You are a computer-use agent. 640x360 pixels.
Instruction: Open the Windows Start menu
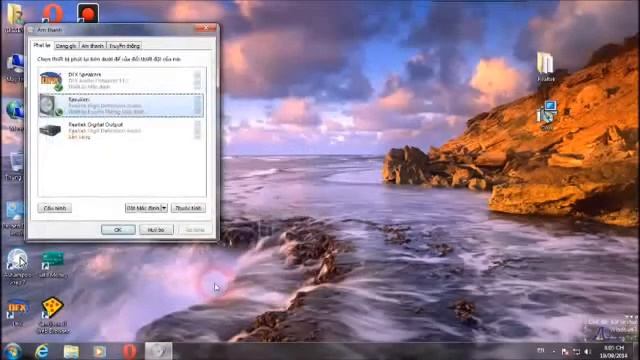(x=12, y=351)
